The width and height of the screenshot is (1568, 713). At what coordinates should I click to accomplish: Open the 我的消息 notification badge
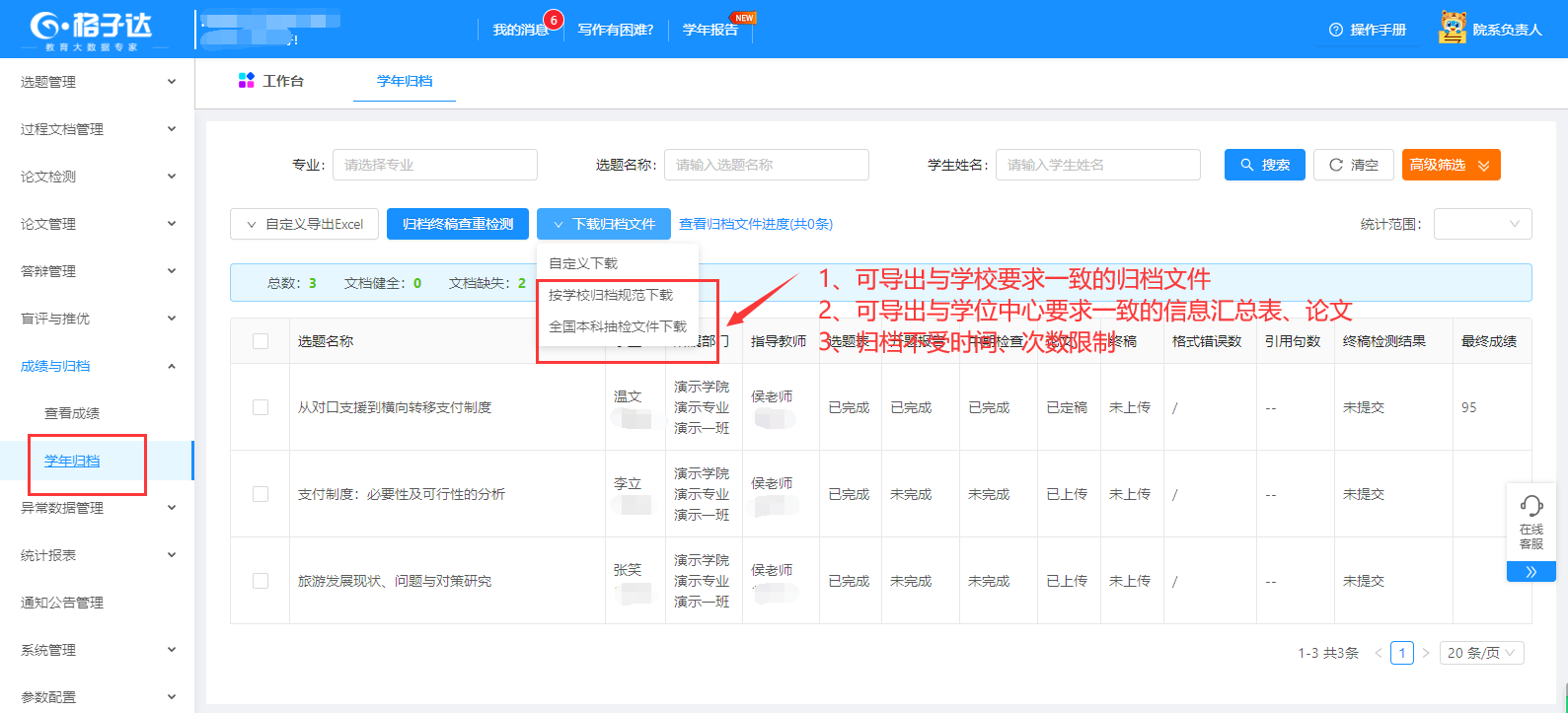coord(554,20)
